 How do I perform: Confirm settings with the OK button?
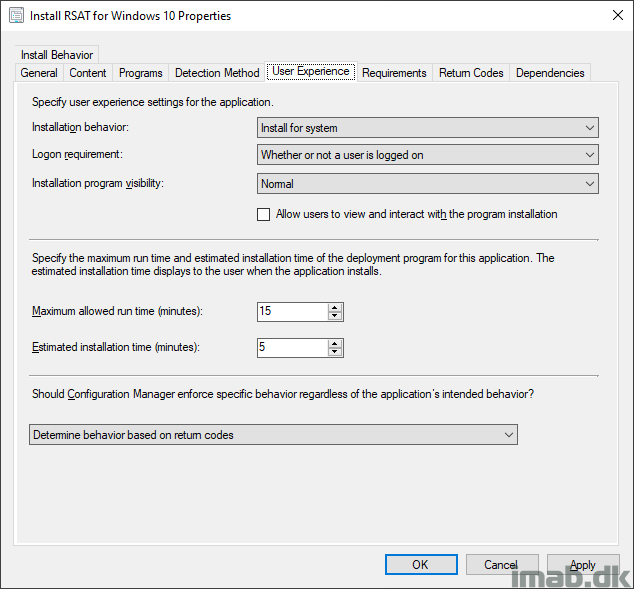[x=421, y=564]
